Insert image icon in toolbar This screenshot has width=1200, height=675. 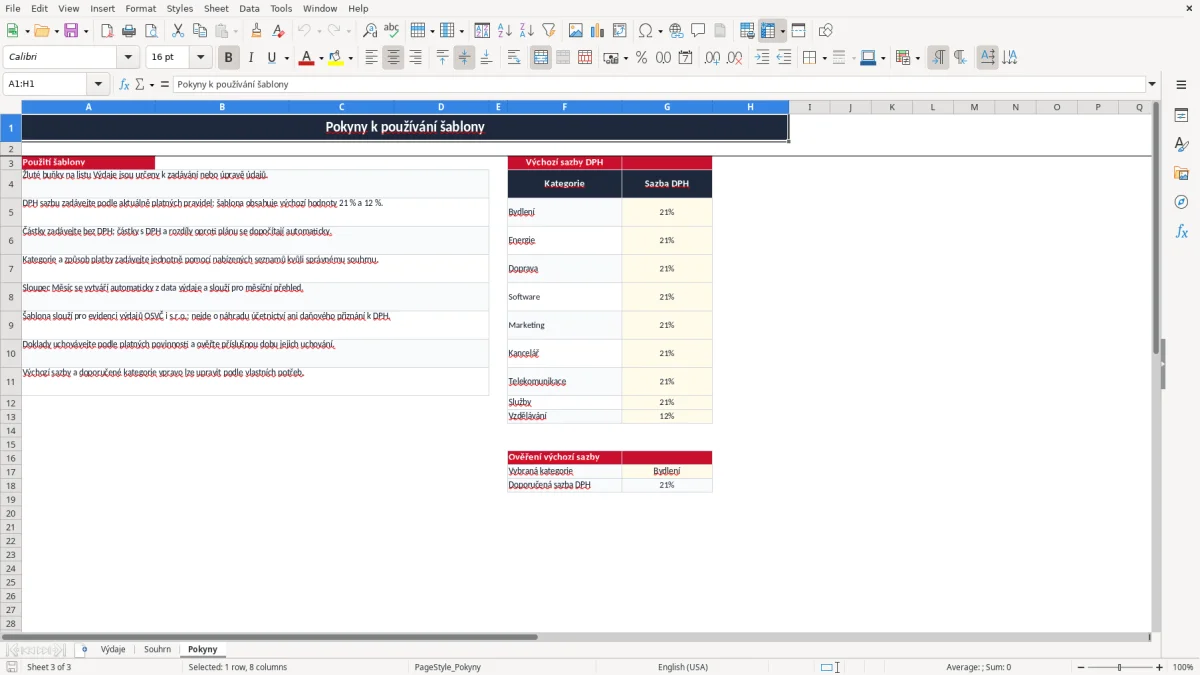click(576, 31)
